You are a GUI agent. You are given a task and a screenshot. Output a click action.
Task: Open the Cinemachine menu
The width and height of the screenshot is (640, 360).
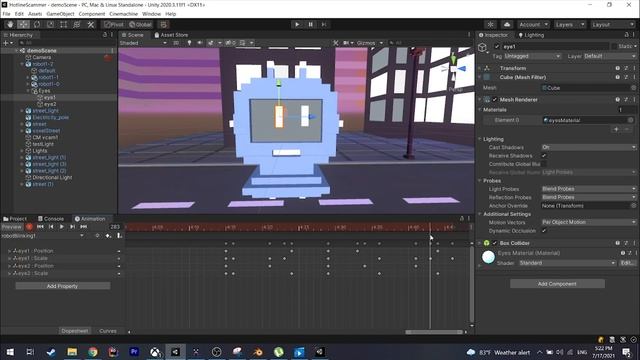[124, 14]
